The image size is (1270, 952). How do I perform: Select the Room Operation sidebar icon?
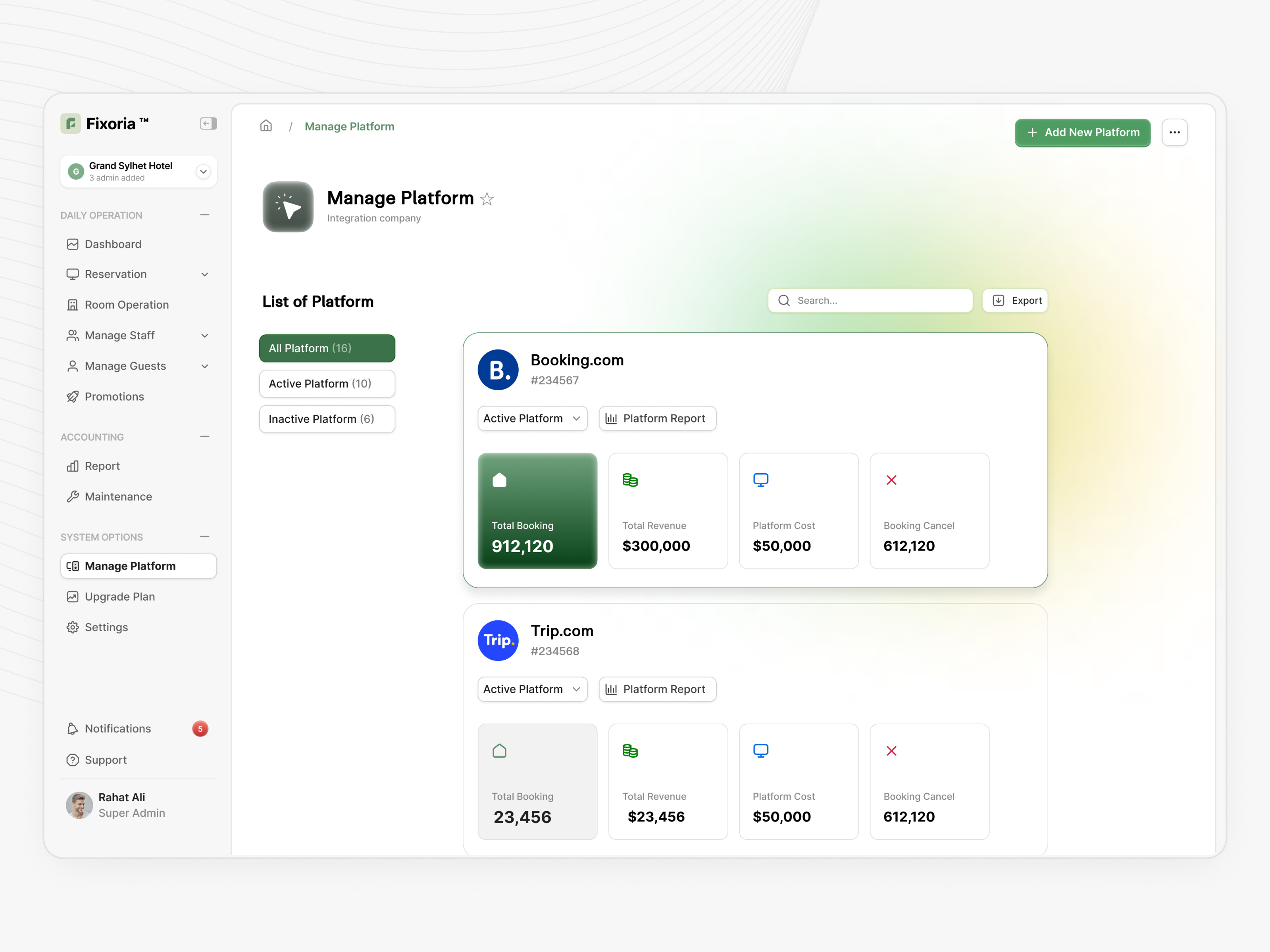click(x=72, y=305)
